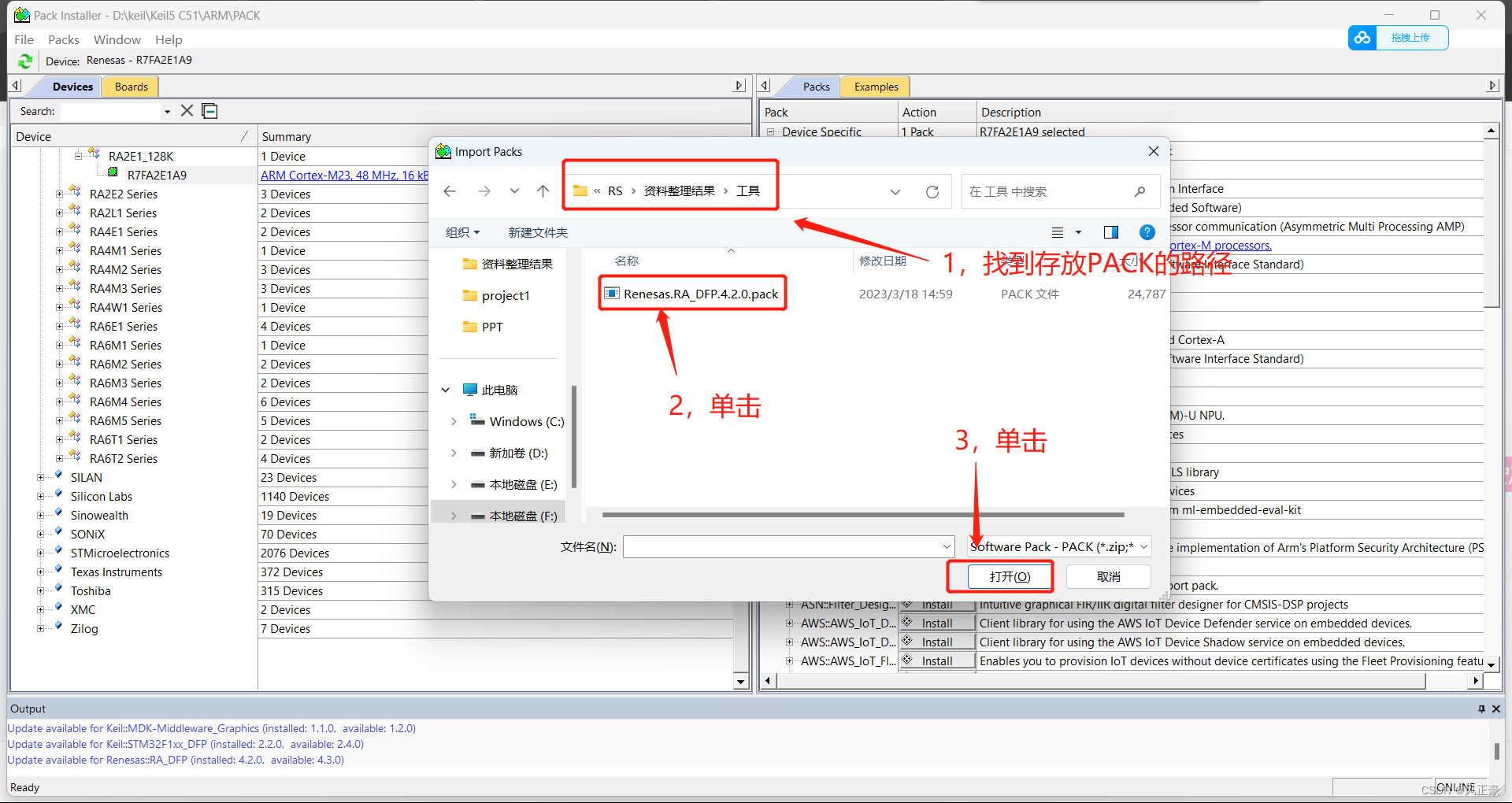Open the file name combo box dropdown
This screenshot has height=803, width=1512.
[947, 546]
